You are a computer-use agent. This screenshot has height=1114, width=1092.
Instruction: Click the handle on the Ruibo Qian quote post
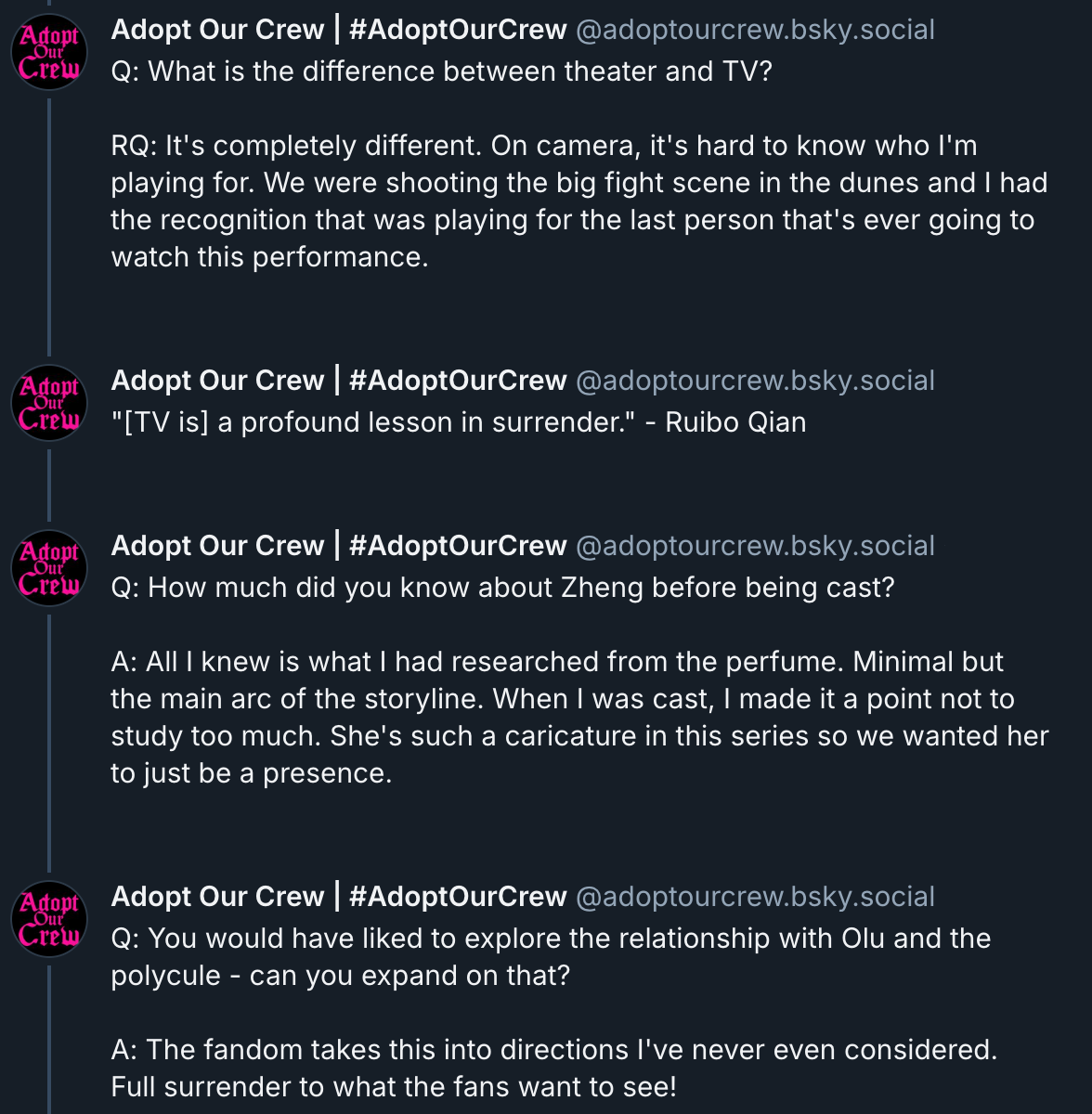pyautogui.click(x=755, y=381)
